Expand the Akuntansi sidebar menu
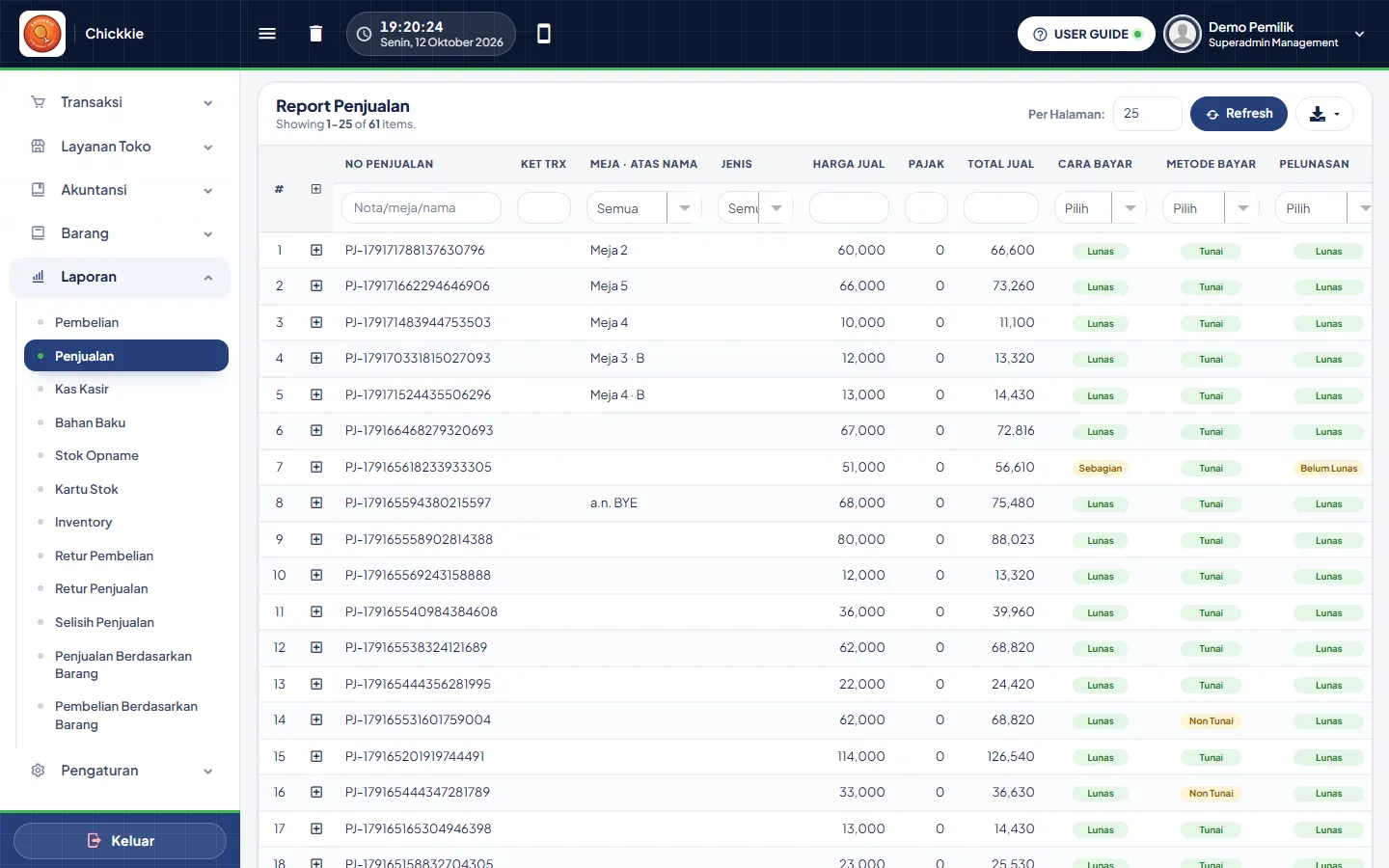Viewport: 1389px width, 868px height. tap(121, 190)
